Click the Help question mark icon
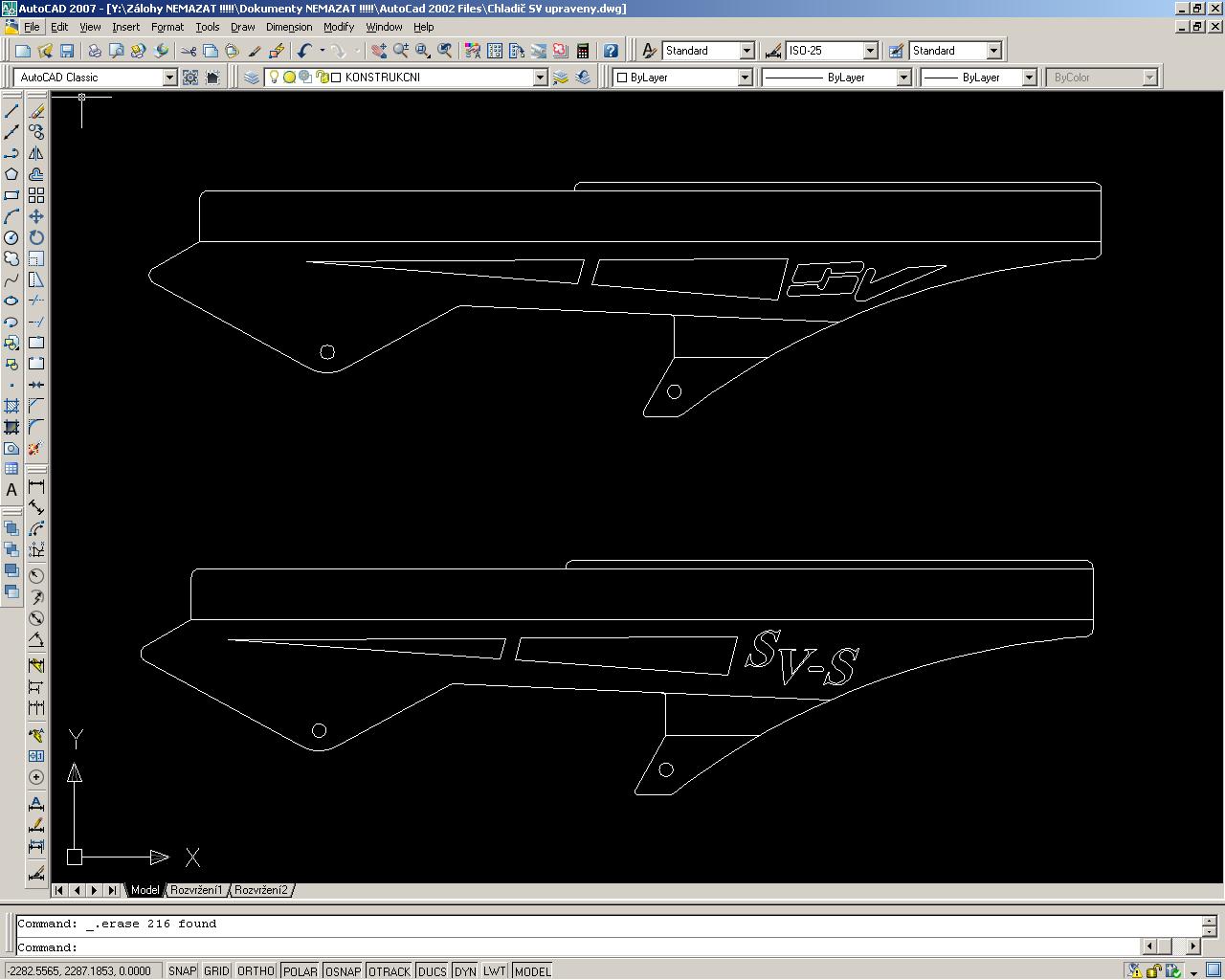 coord(611,51)
